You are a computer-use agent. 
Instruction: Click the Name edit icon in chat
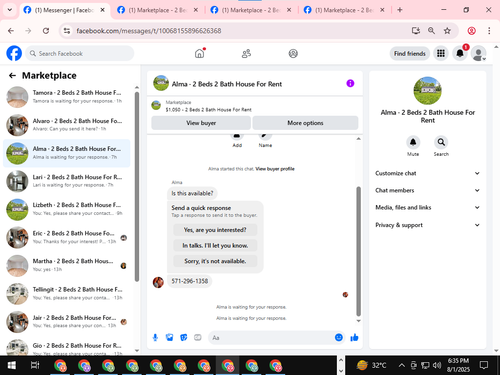265,136
